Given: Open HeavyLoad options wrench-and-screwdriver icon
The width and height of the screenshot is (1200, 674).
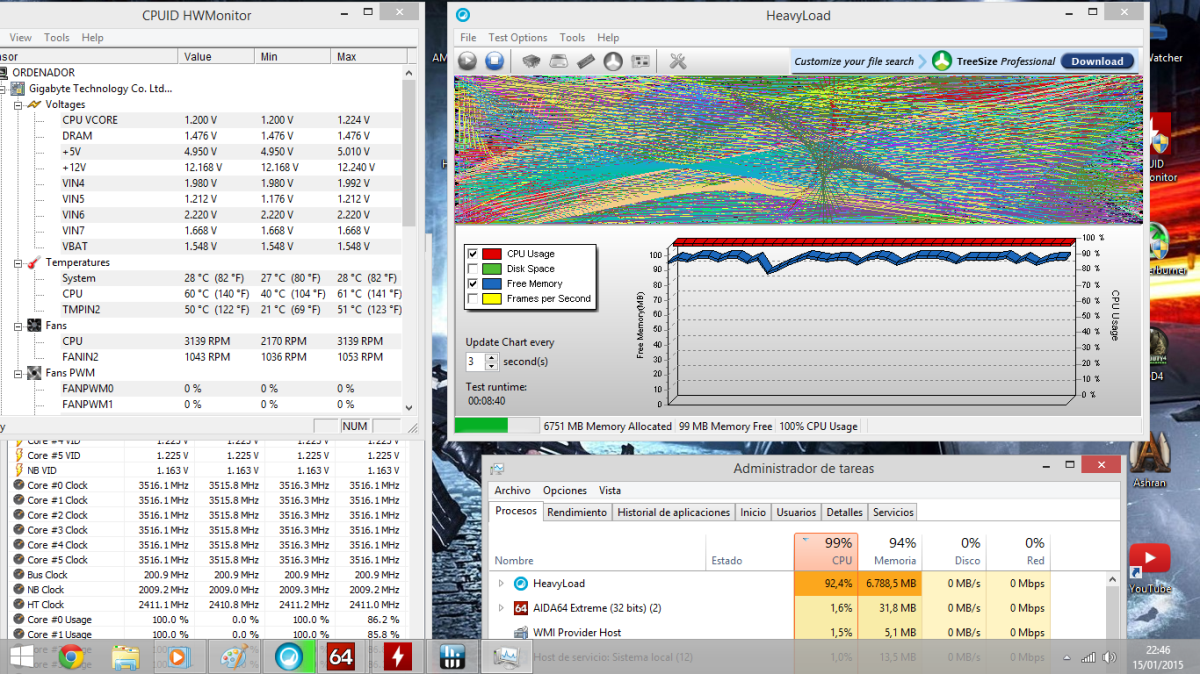Looking at the screenshot, I should 678,61.
